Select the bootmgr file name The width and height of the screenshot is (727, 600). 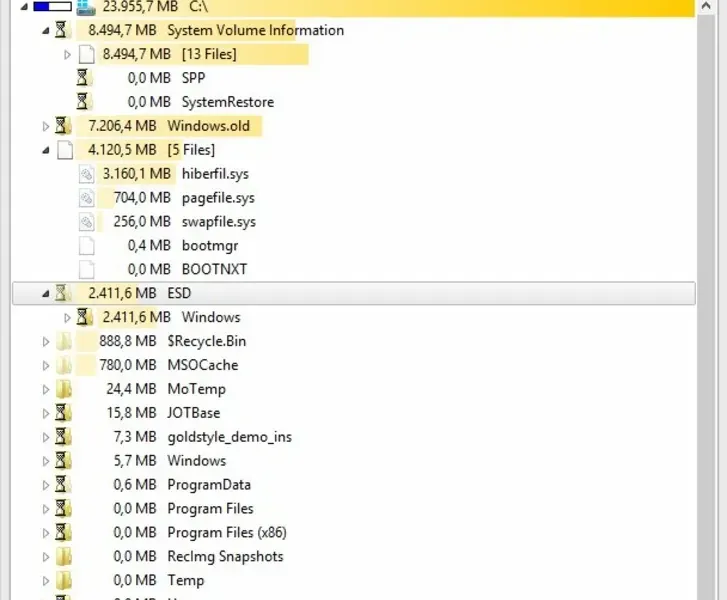[x=210, y=246]
